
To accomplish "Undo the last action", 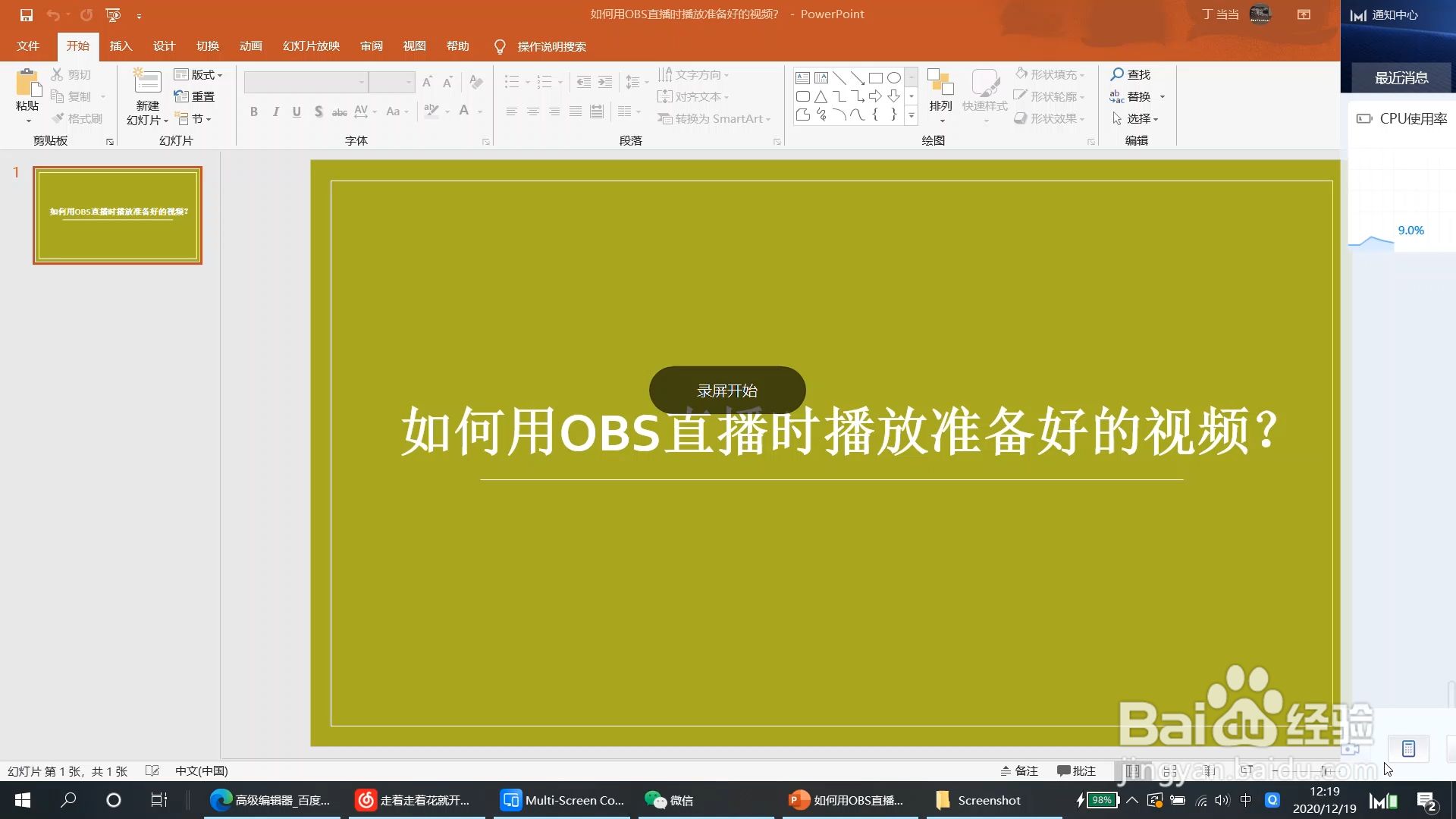I will [x=53, y=15].
